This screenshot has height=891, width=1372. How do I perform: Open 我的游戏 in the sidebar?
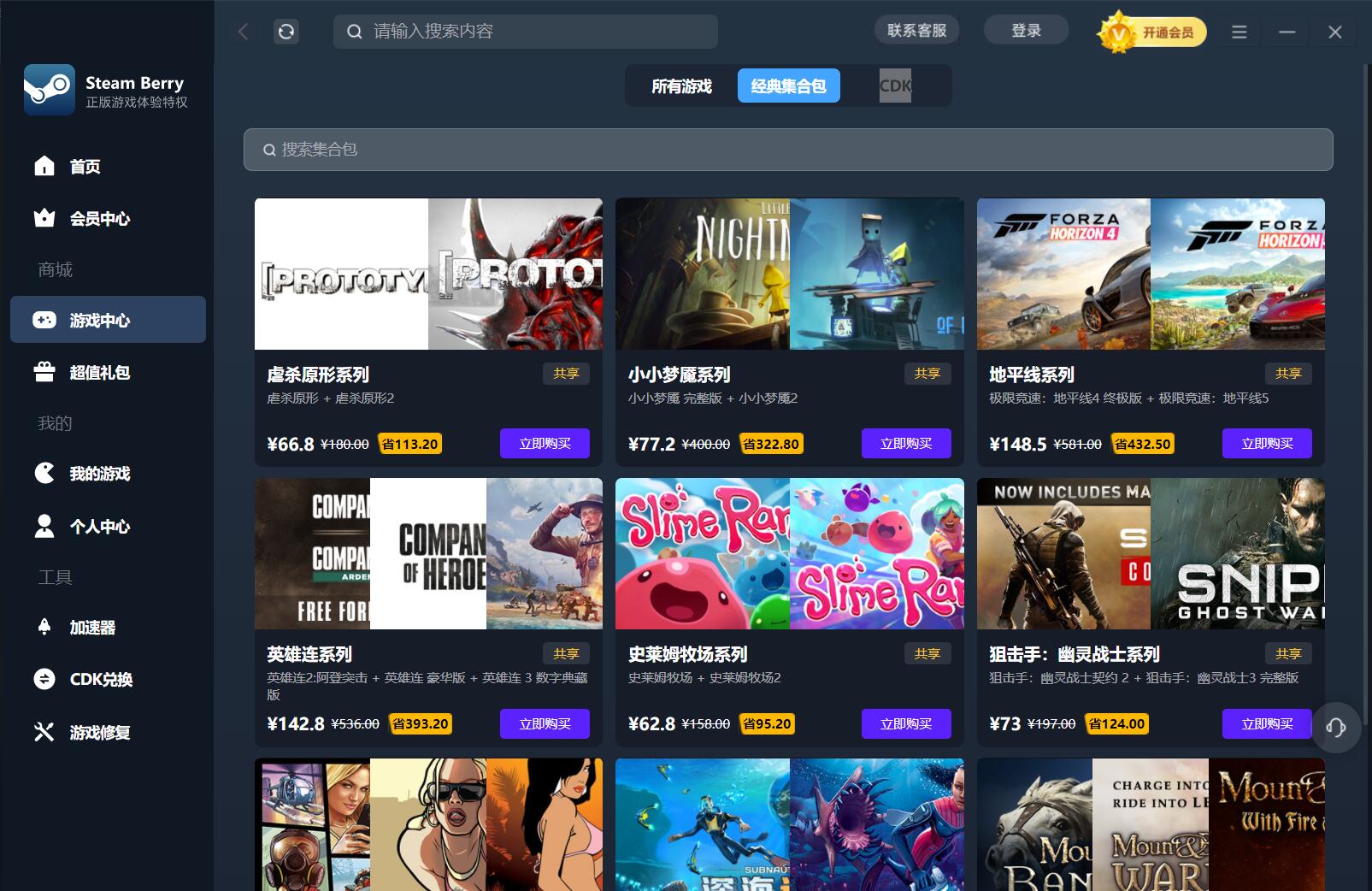(x=108, y=473)
